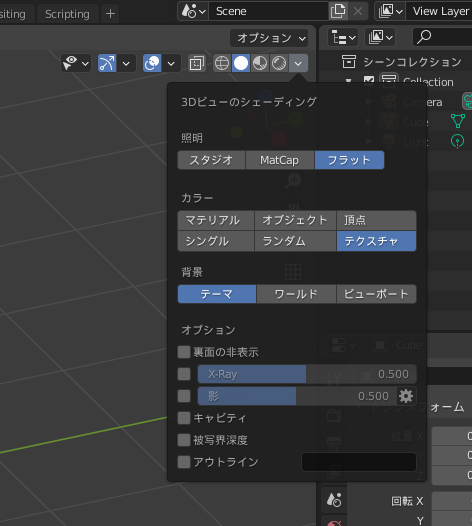Screen dimensions: 472x526
Task: Open outliner display mode icon
Action: (x=380, y=37)
